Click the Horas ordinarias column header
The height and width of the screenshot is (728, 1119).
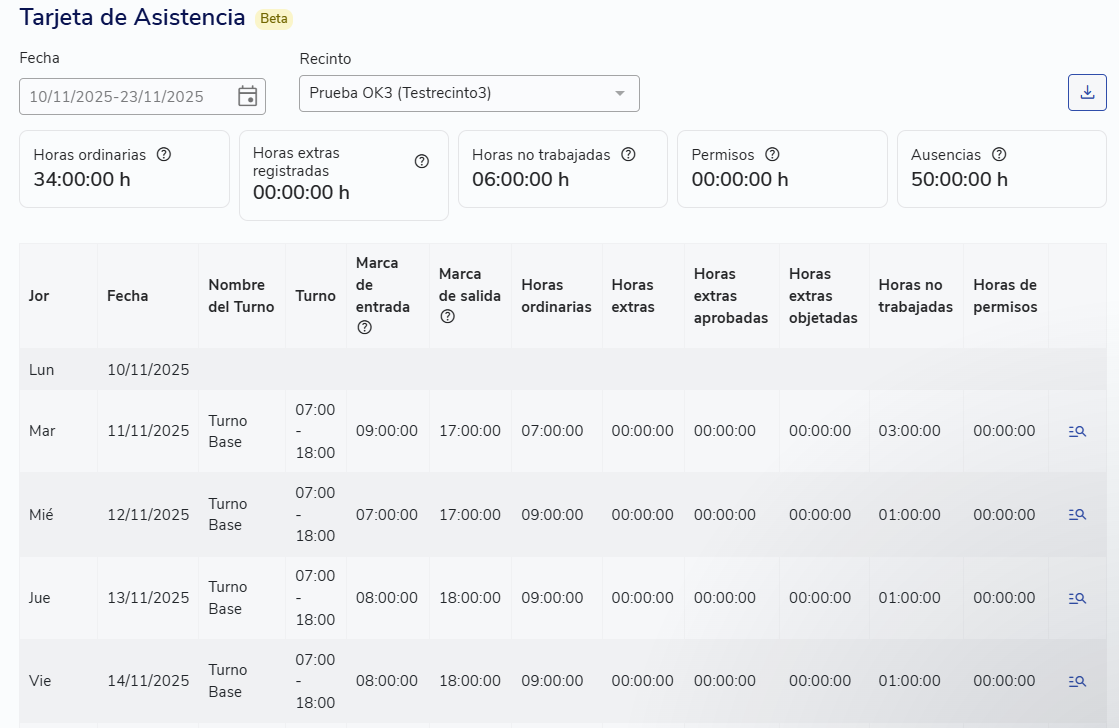pos(556,296)
